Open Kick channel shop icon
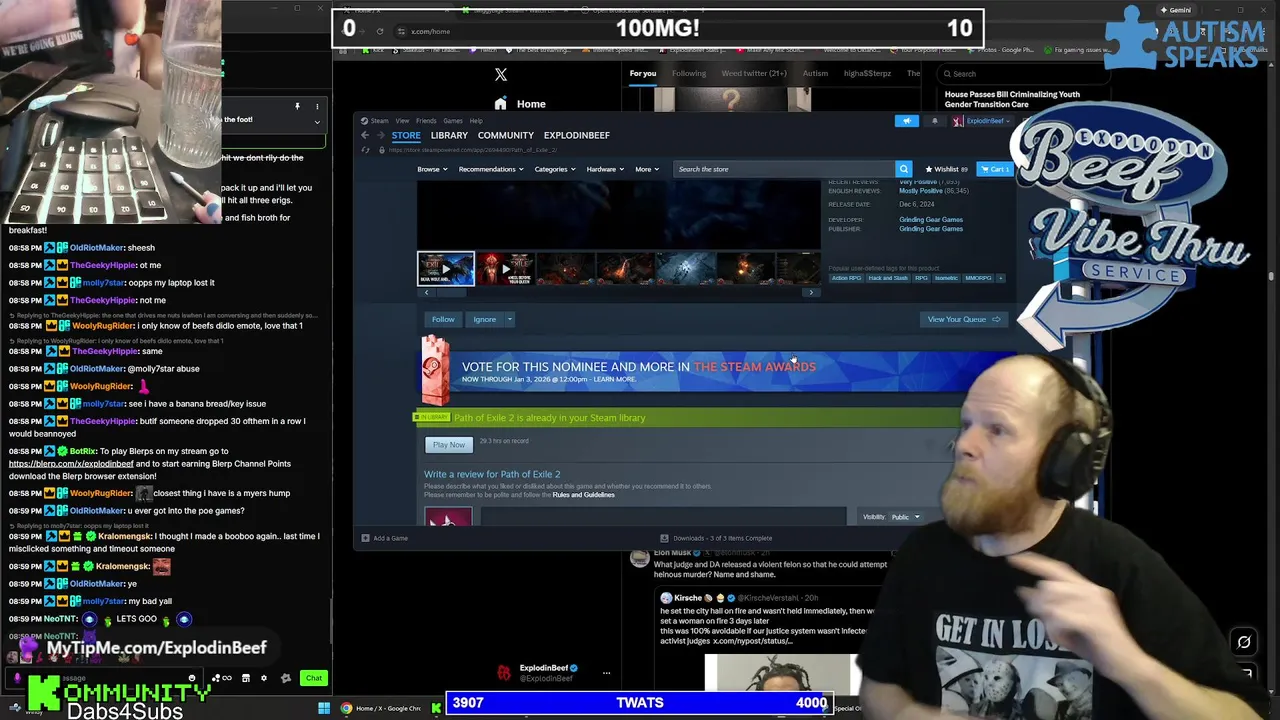The width and height of the screenshot is (1280, 720). pyautogui.click(x=245, y=678)
